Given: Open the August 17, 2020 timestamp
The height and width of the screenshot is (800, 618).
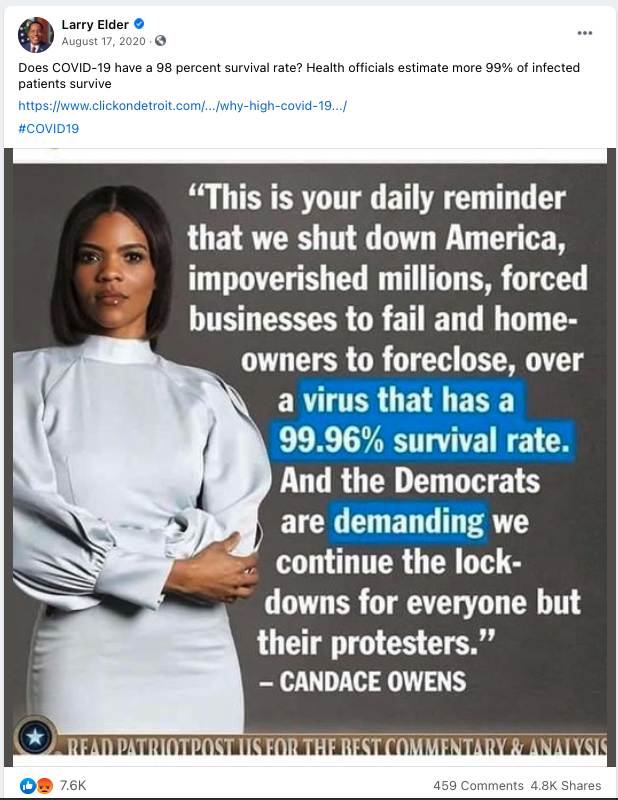Looking at the screenshot, I should [x=104, y=41].
